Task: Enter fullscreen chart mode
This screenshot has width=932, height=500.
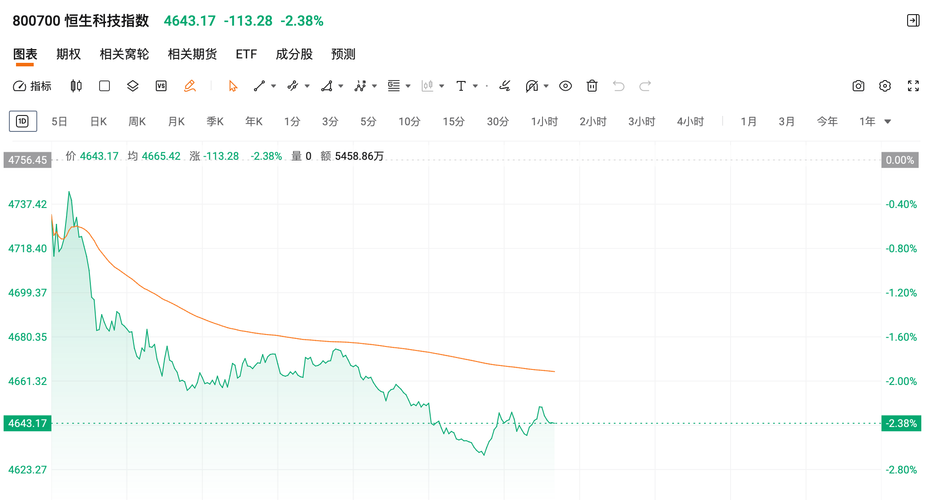Action: tap(912, 86)
